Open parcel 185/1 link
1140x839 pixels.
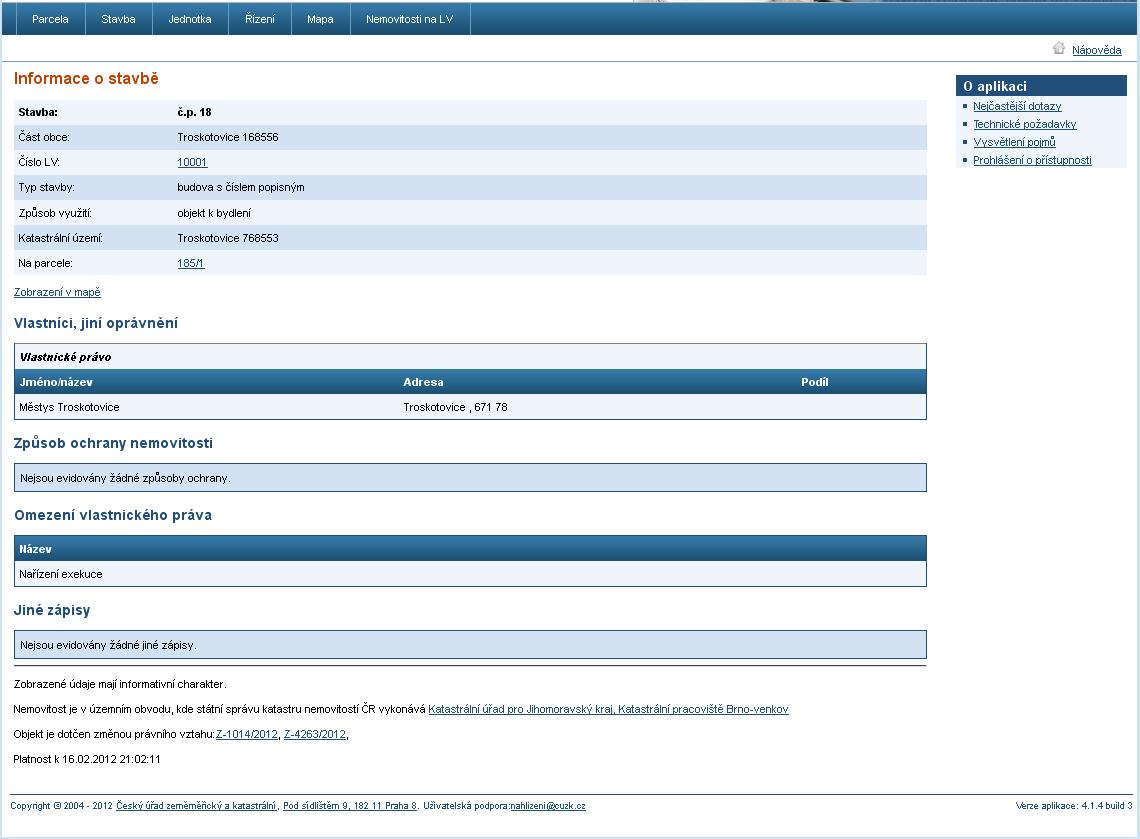coord(191,263)
